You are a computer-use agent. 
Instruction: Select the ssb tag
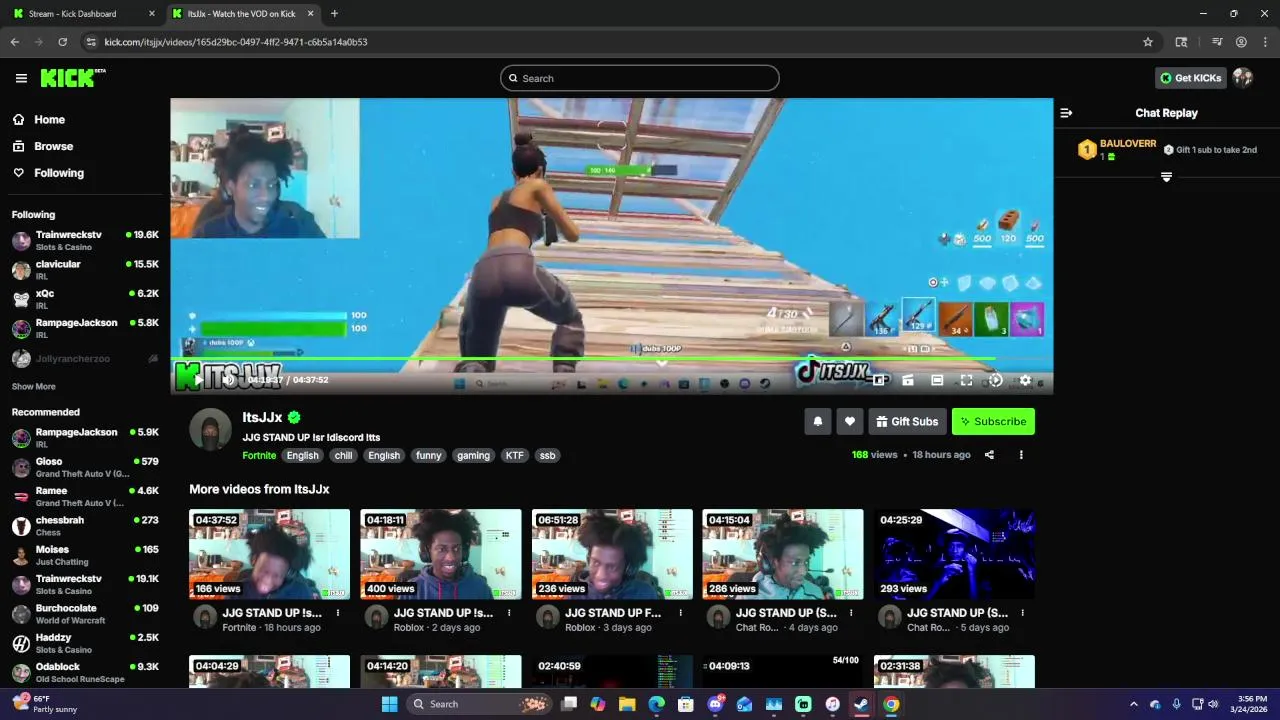point(547,455)
